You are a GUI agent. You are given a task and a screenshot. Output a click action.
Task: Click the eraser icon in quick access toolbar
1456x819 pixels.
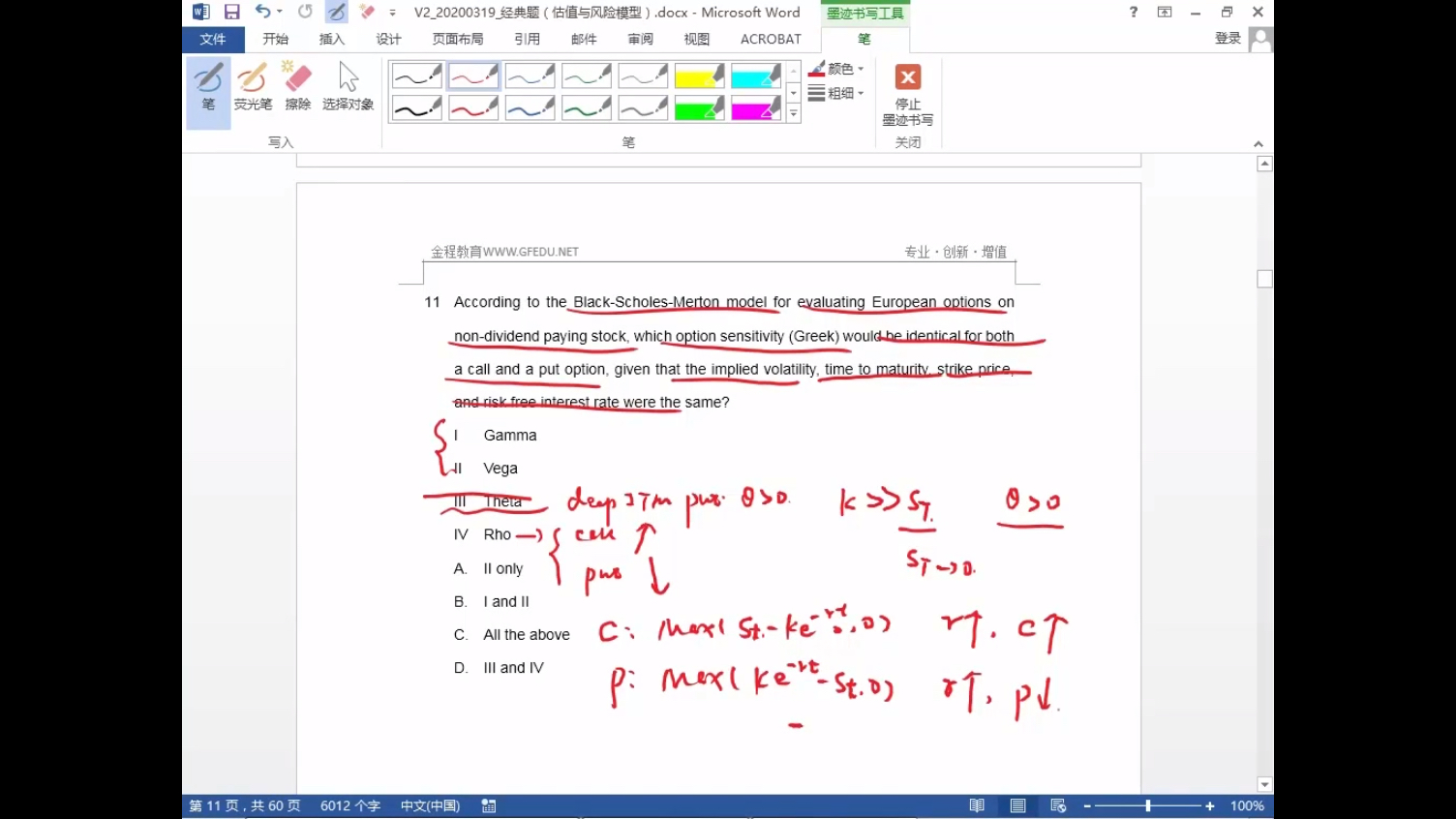tap(367, 12)
